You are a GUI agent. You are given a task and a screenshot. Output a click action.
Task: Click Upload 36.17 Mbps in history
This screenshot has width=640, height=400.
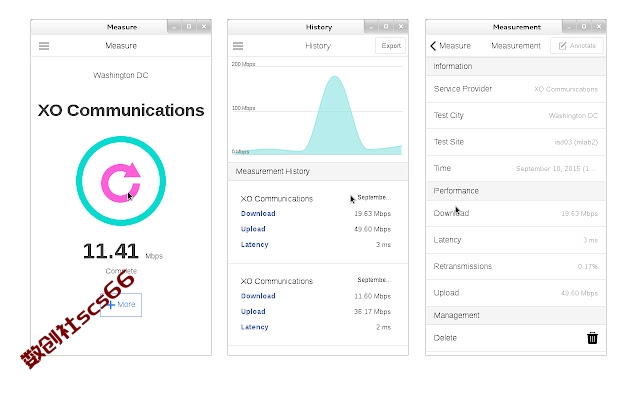pos(316,311)
